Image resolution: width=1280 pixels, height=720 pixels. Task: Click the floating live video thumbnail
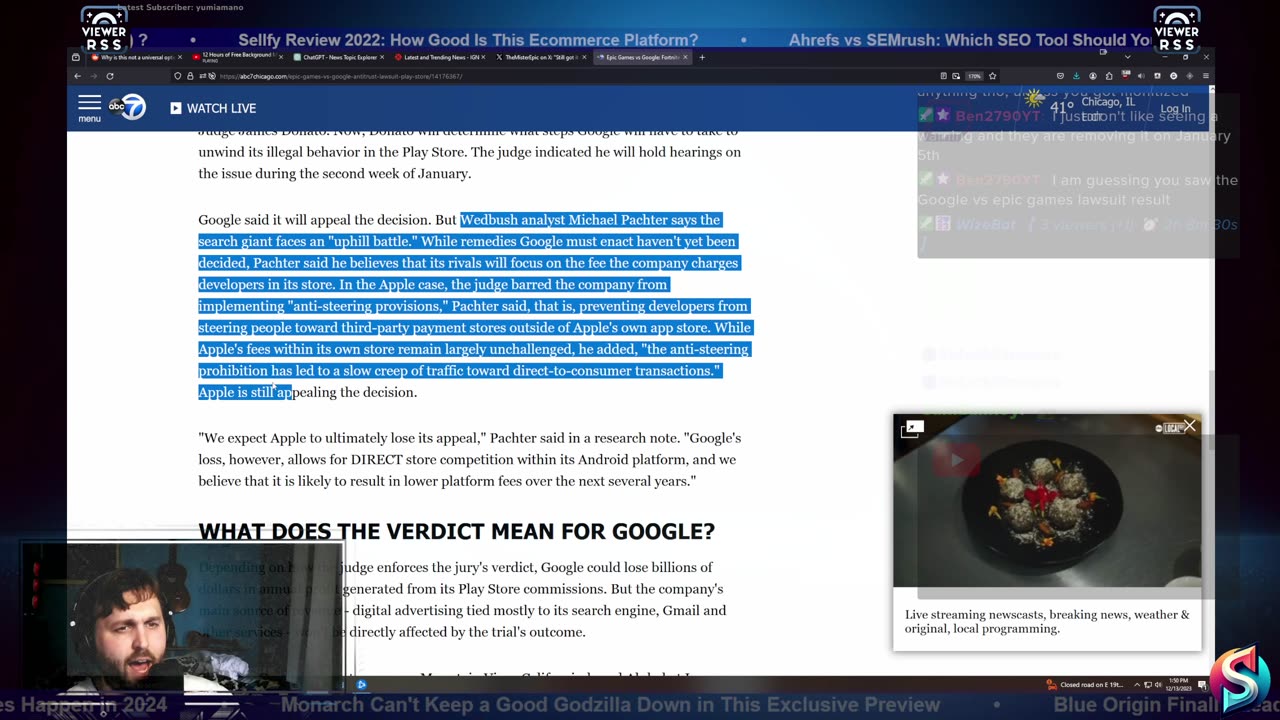1047,500
